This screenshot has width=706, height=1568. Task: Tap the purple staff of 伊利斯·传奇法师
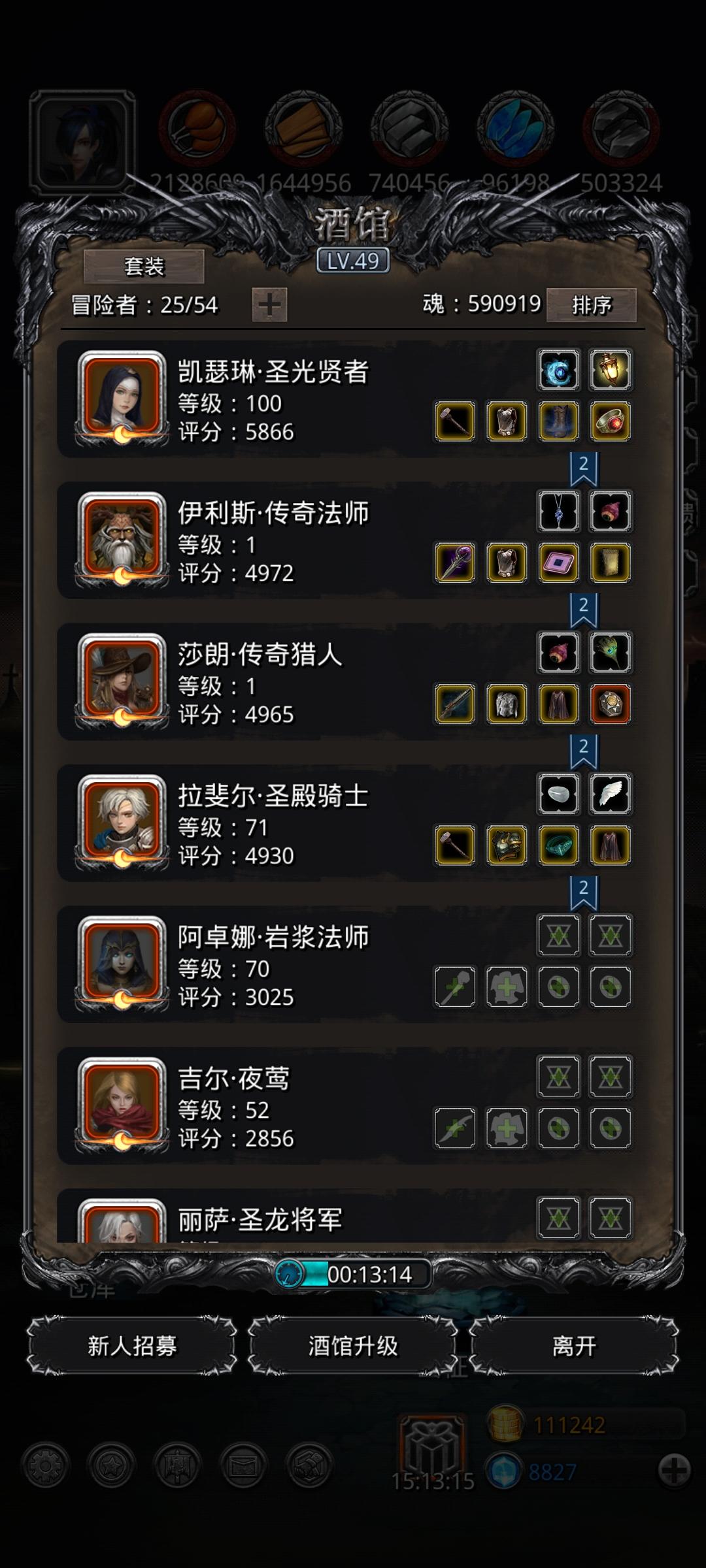455,563
